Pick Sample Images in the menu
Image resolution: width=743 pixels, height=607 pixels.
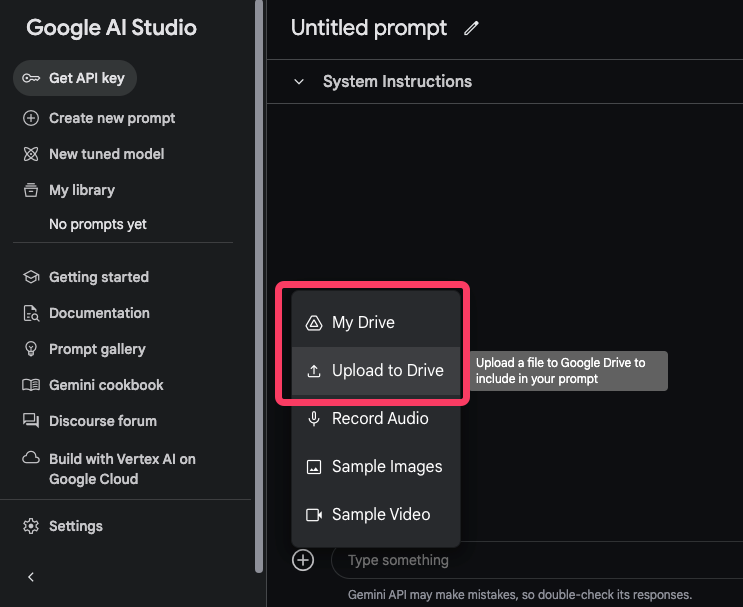point(387,466)
